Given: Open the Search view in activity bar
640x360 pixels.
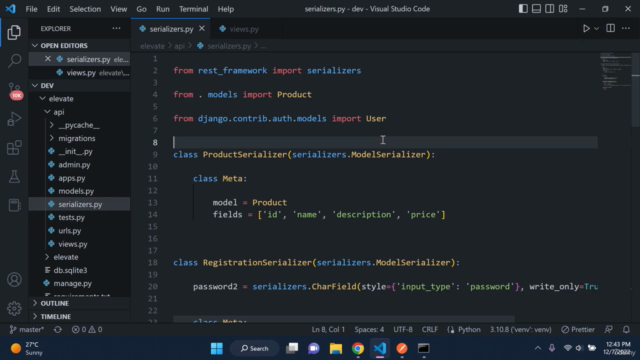Looking at the screenshot, I should tap(14, 60).
